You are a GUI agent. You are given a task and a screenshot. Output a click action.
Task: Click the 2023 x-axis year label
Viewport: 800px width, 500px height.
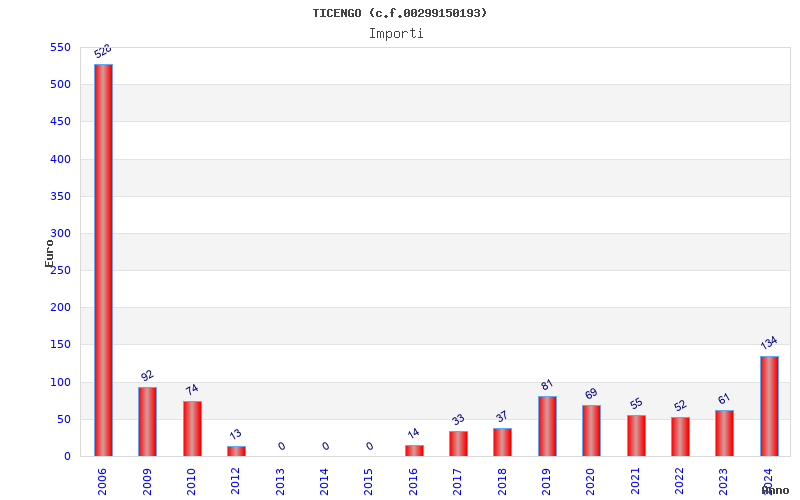[x=723, y=482]
